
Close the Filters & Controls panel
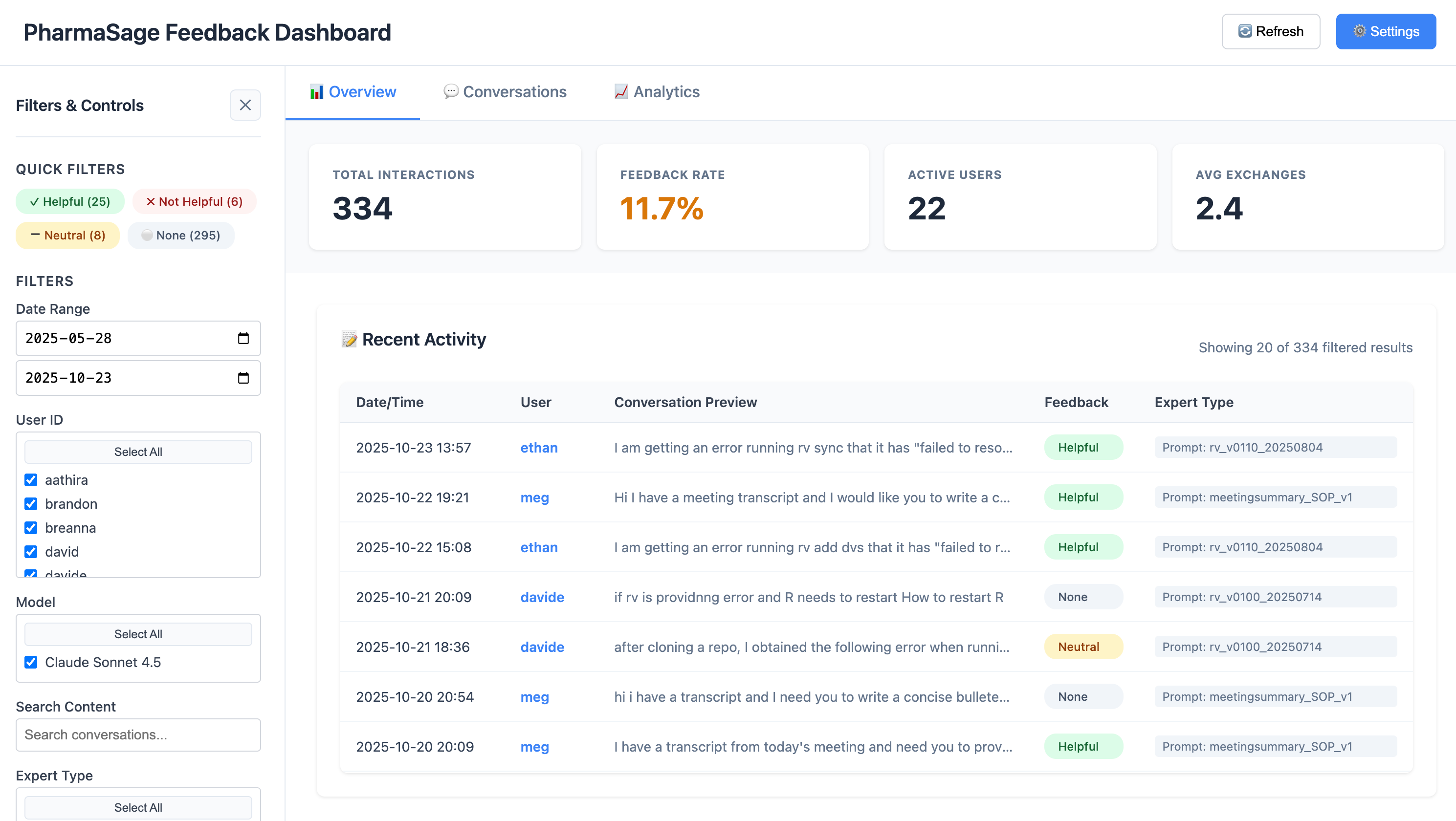245,105
